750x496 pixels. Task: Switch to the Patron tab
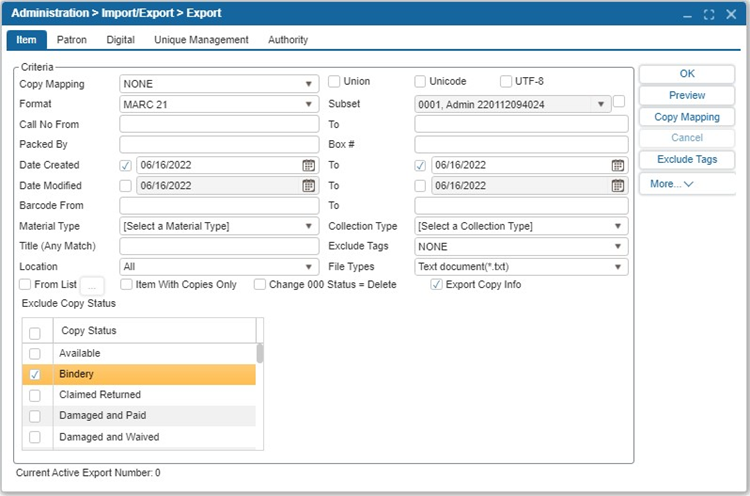(72, 40)
